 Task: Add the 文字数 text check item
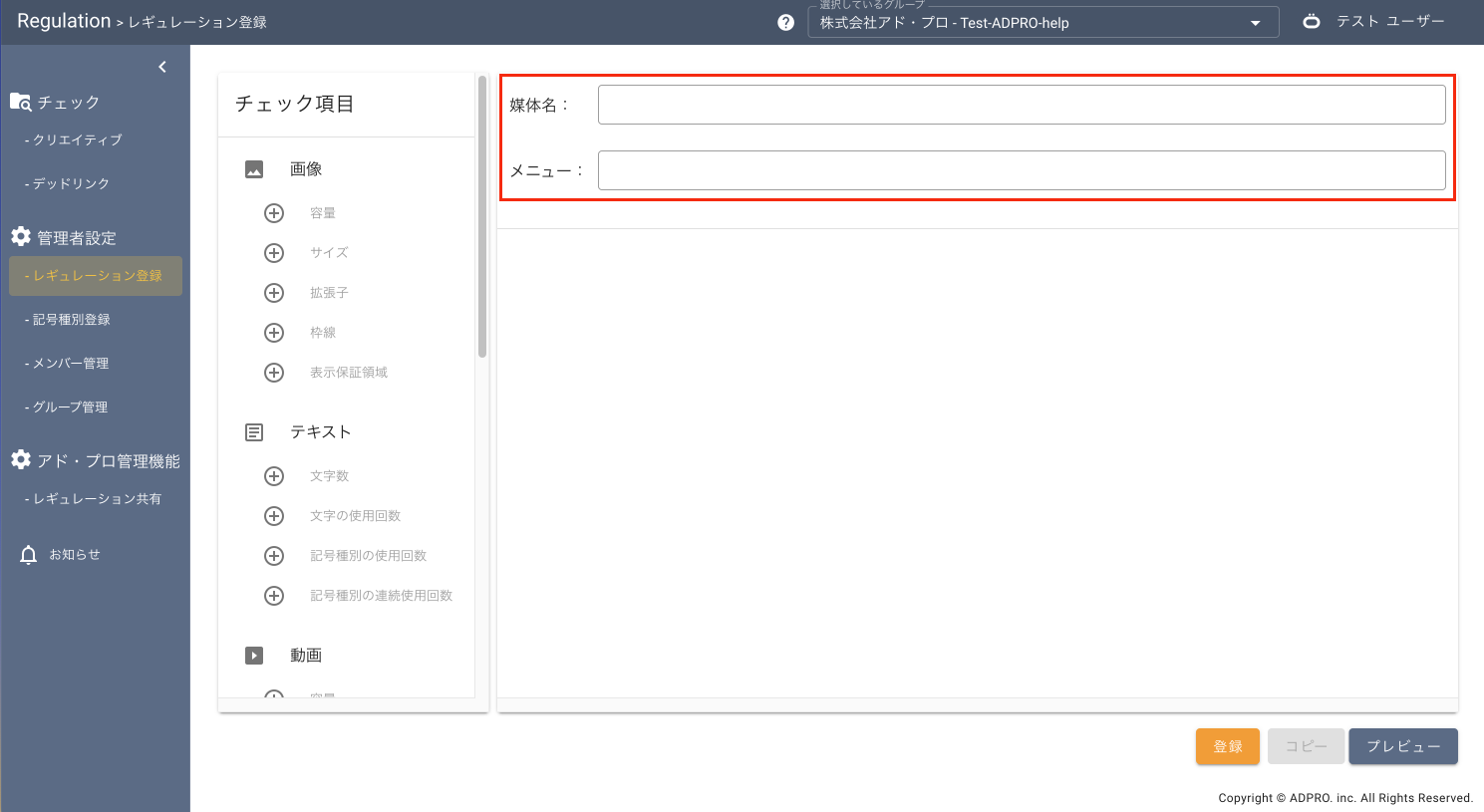pyautogui.click(x=274, y=476)
